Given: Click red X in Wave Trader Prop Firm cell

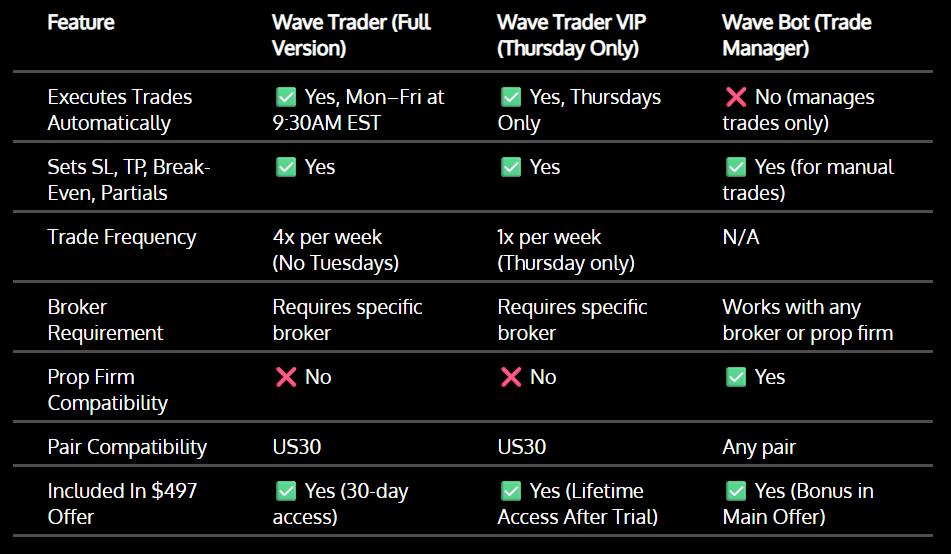Looking at the screenshot, I should tap(286, 377).
